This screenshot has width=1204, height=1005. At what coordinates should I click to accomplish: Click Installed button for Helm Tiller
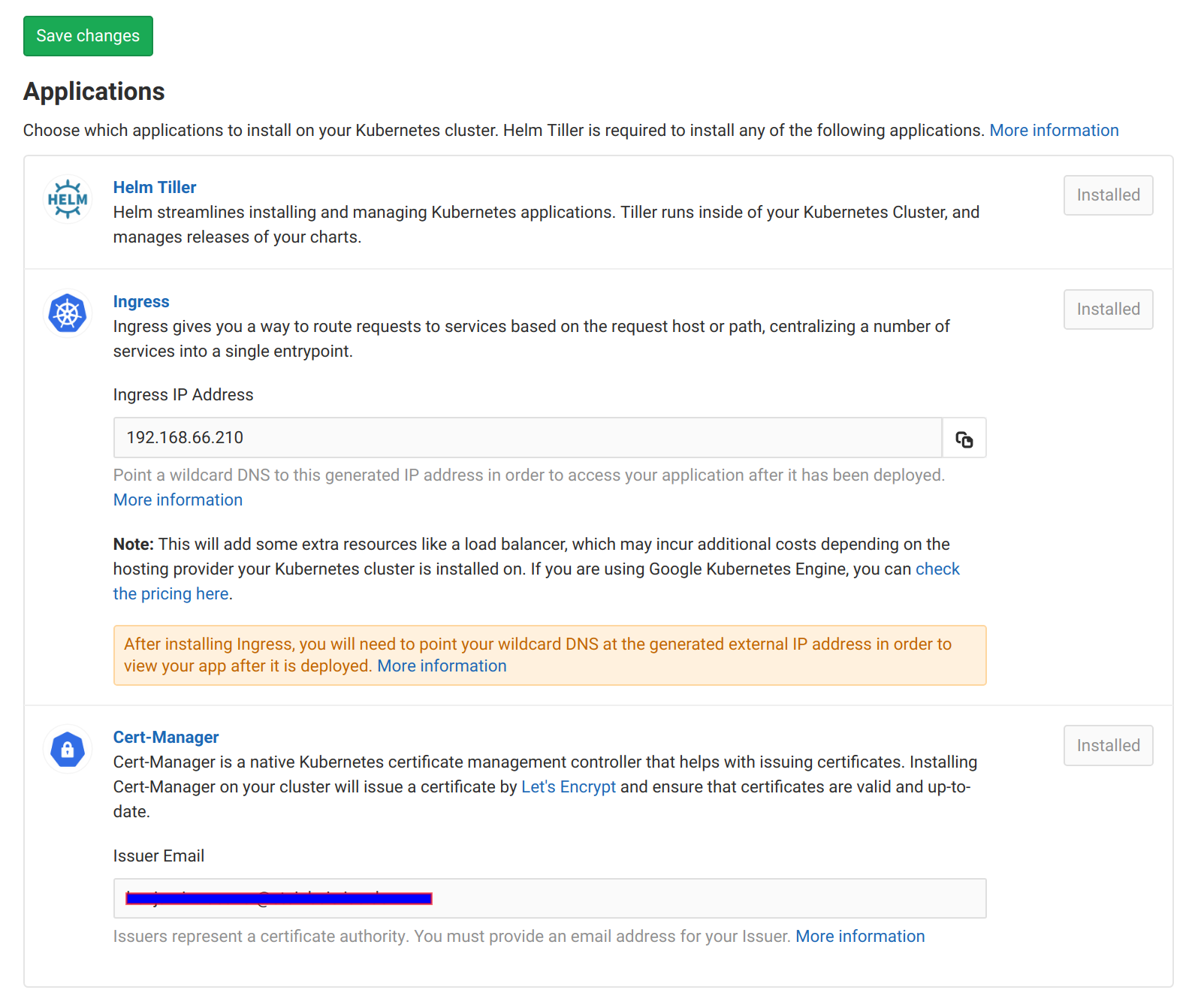point(1107,195)
